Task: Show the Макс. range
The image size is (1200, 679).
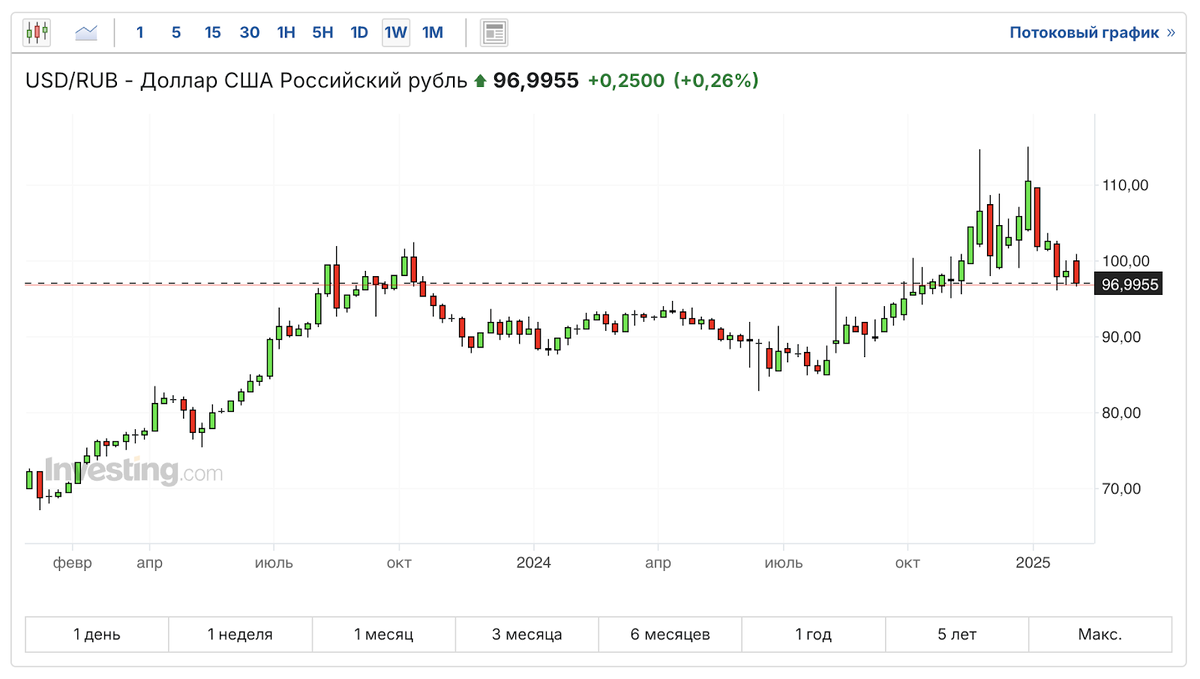Action: coord(1100,634)
